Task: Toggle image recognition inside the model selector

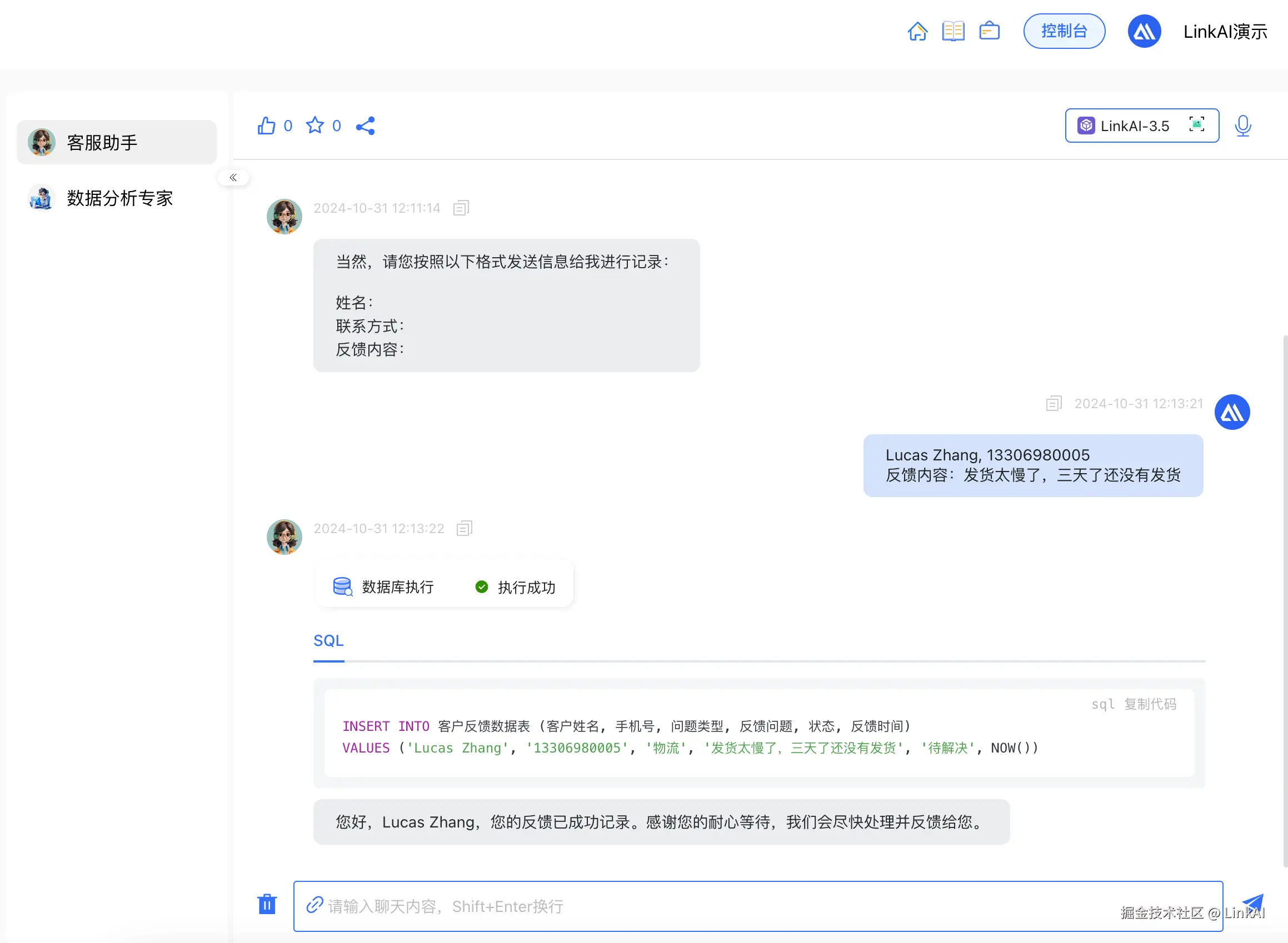Action: pyautogui.click(x=1197, y=126)
